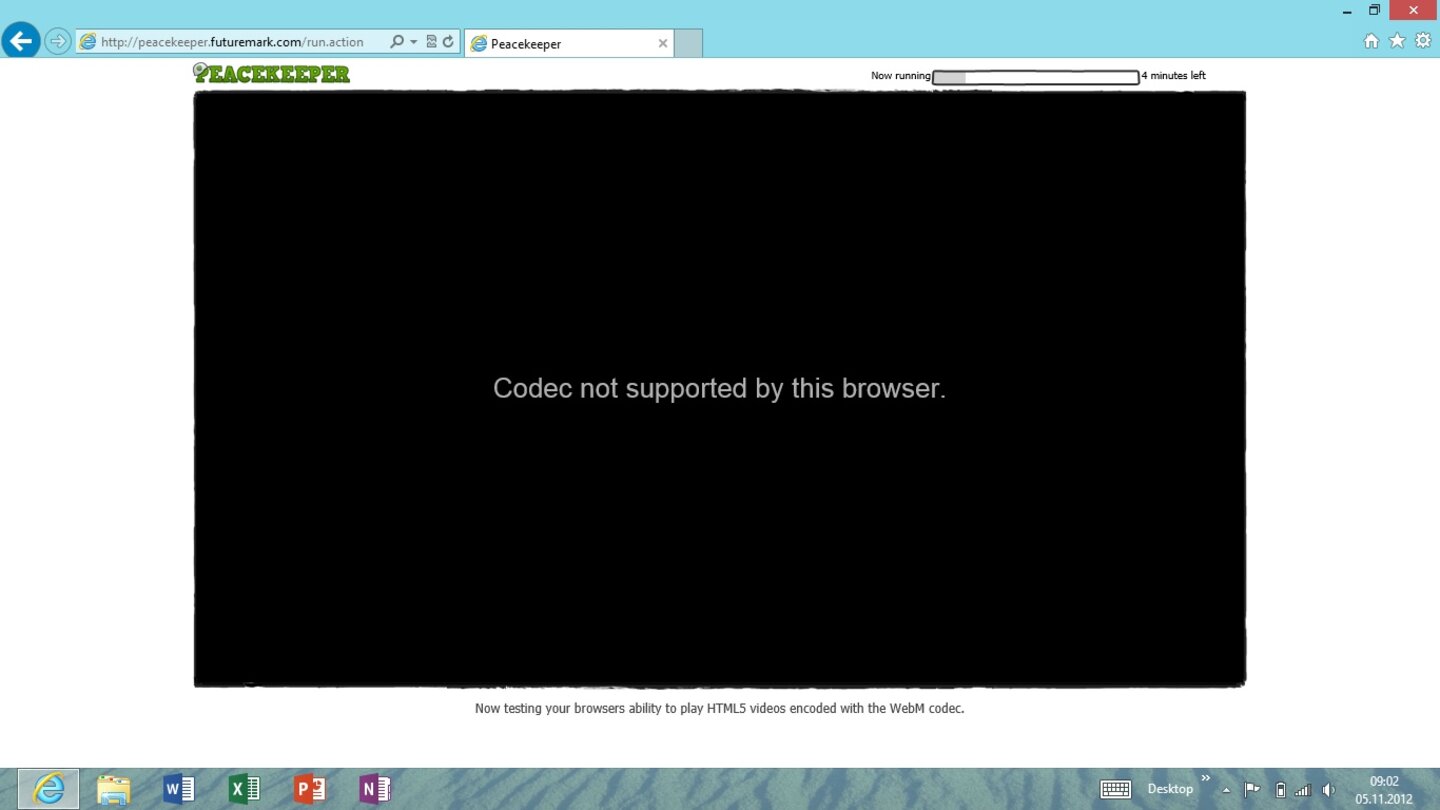
Task: Open the touch keyboard icon
Action: click(1115, 789)
